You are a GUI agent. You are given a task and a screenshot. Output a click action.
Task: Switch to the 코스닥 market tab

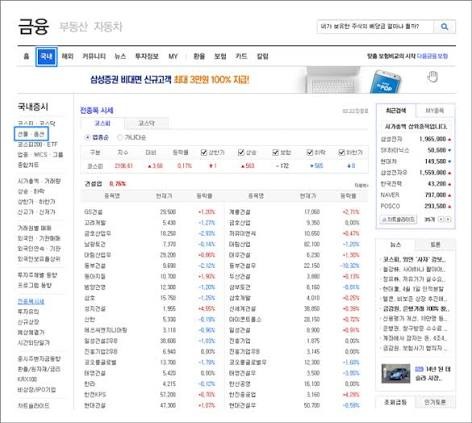tap(146, 123)
